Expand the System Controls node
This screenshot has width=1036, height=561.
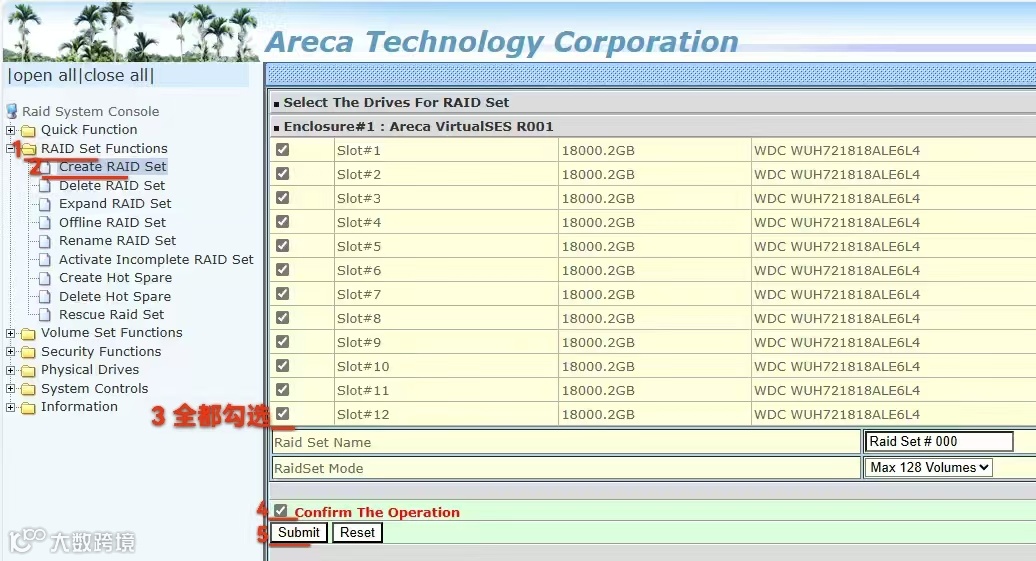point(11,389)
